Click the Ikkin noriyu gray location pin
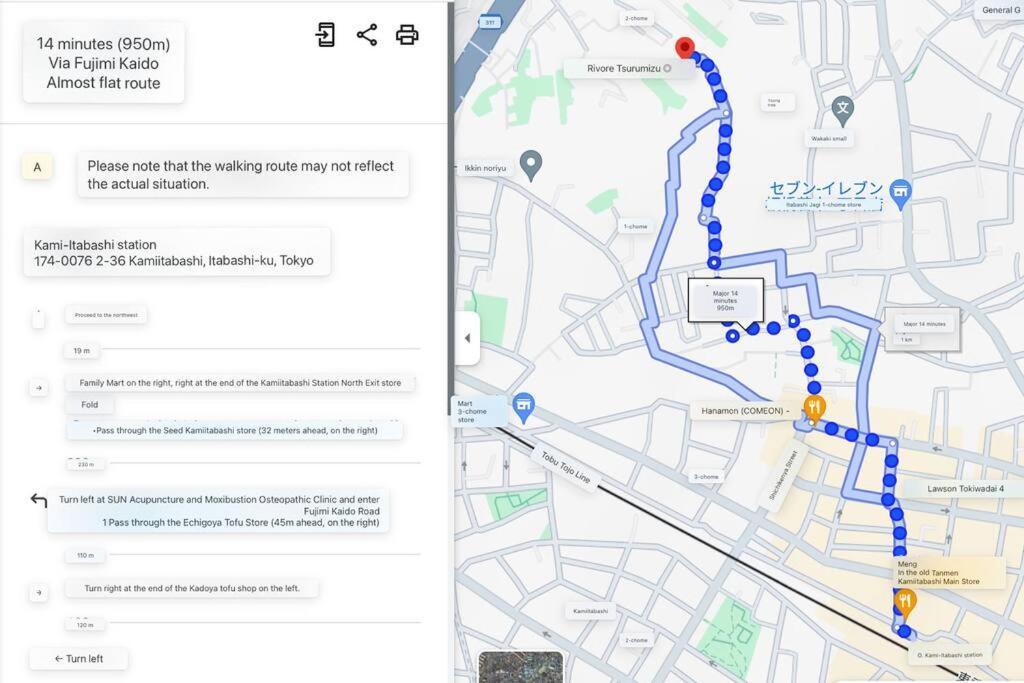Screen dimensions: 1024x683 (x=531, y=163)
